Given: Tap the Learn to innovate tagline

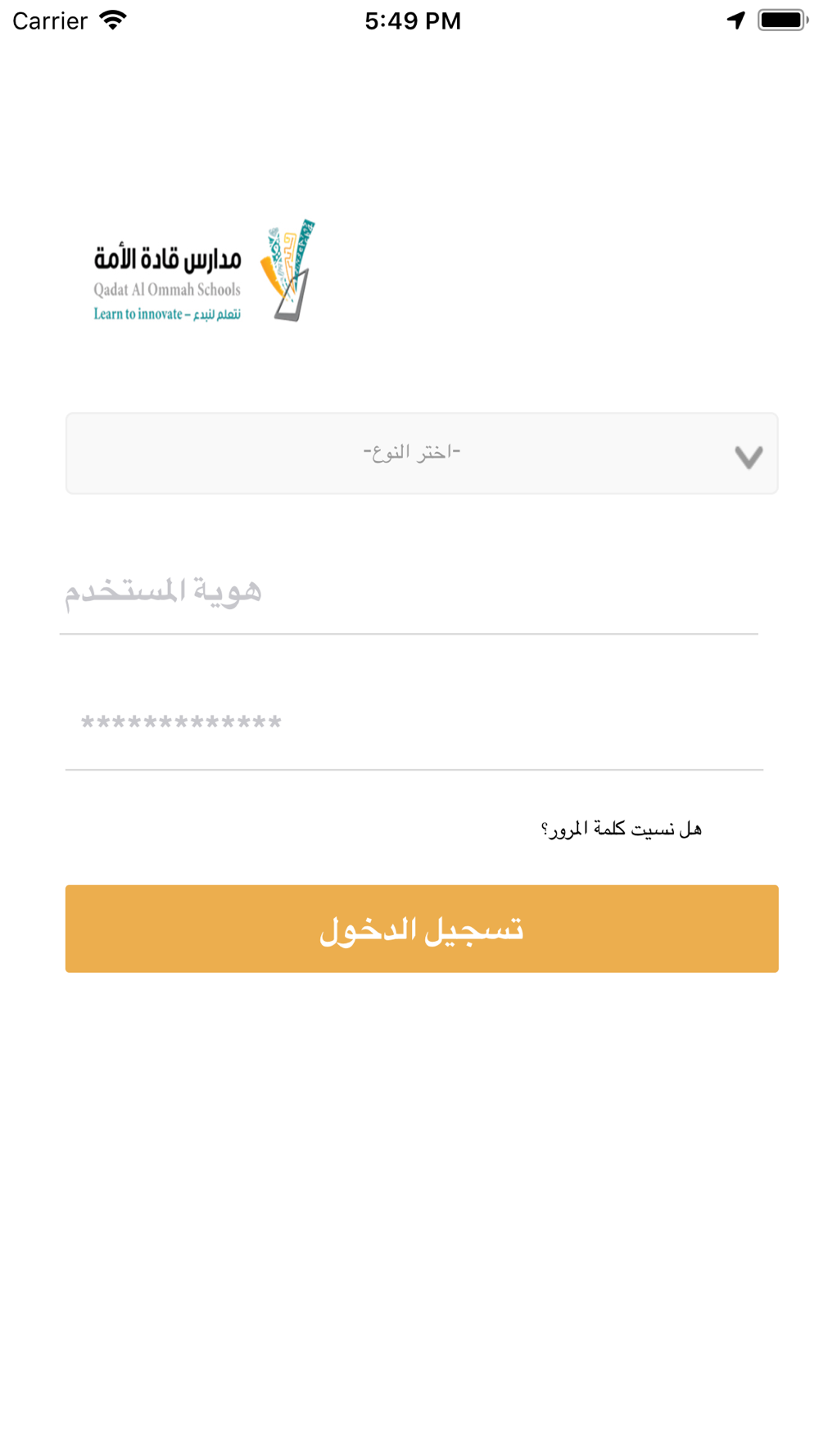Looking at the screenshot, I should (167, 314).
